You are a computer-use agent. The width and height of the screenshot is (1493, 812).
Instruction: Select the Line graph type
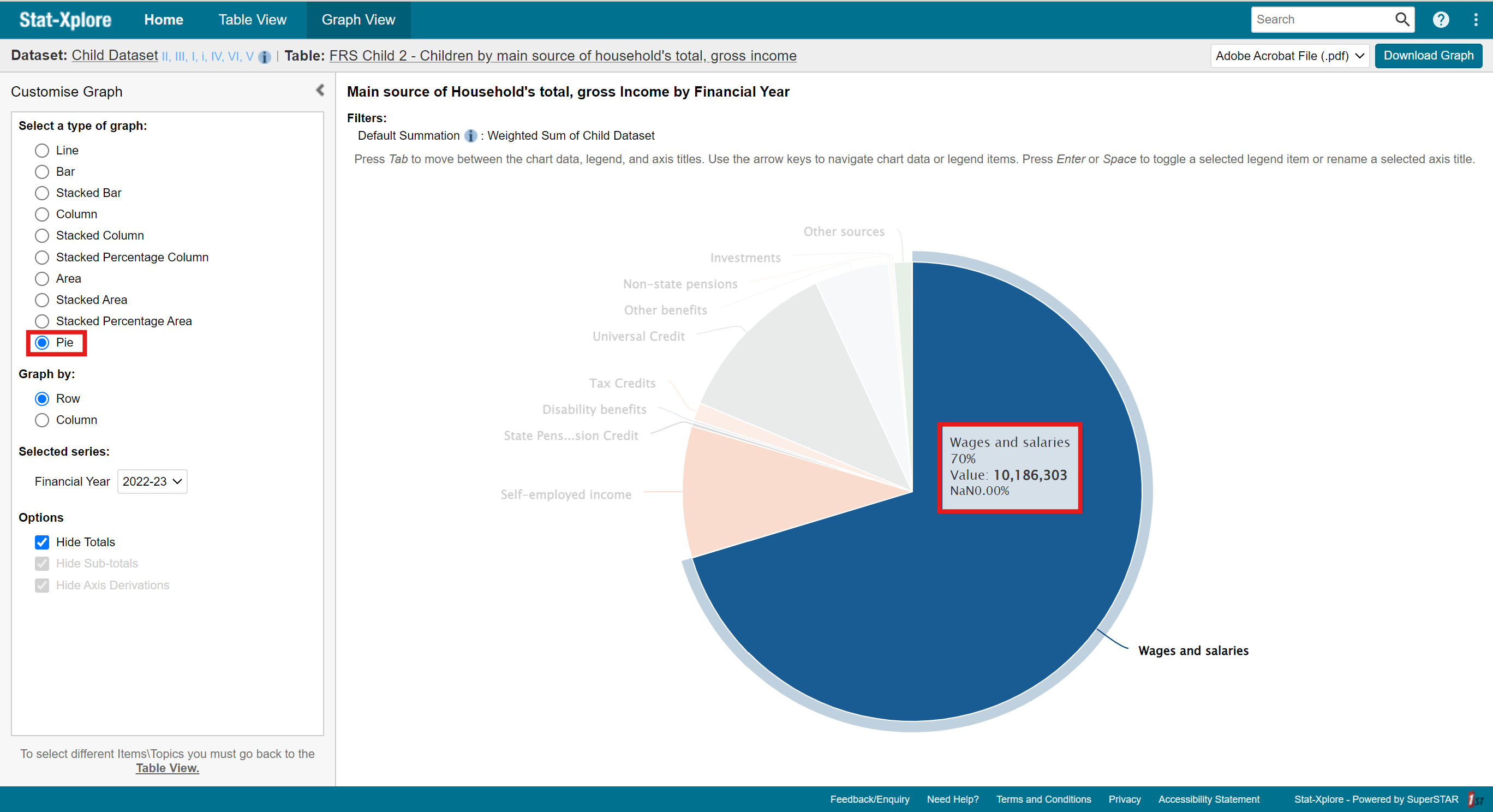pyautogui.click(x=41, y=151)
